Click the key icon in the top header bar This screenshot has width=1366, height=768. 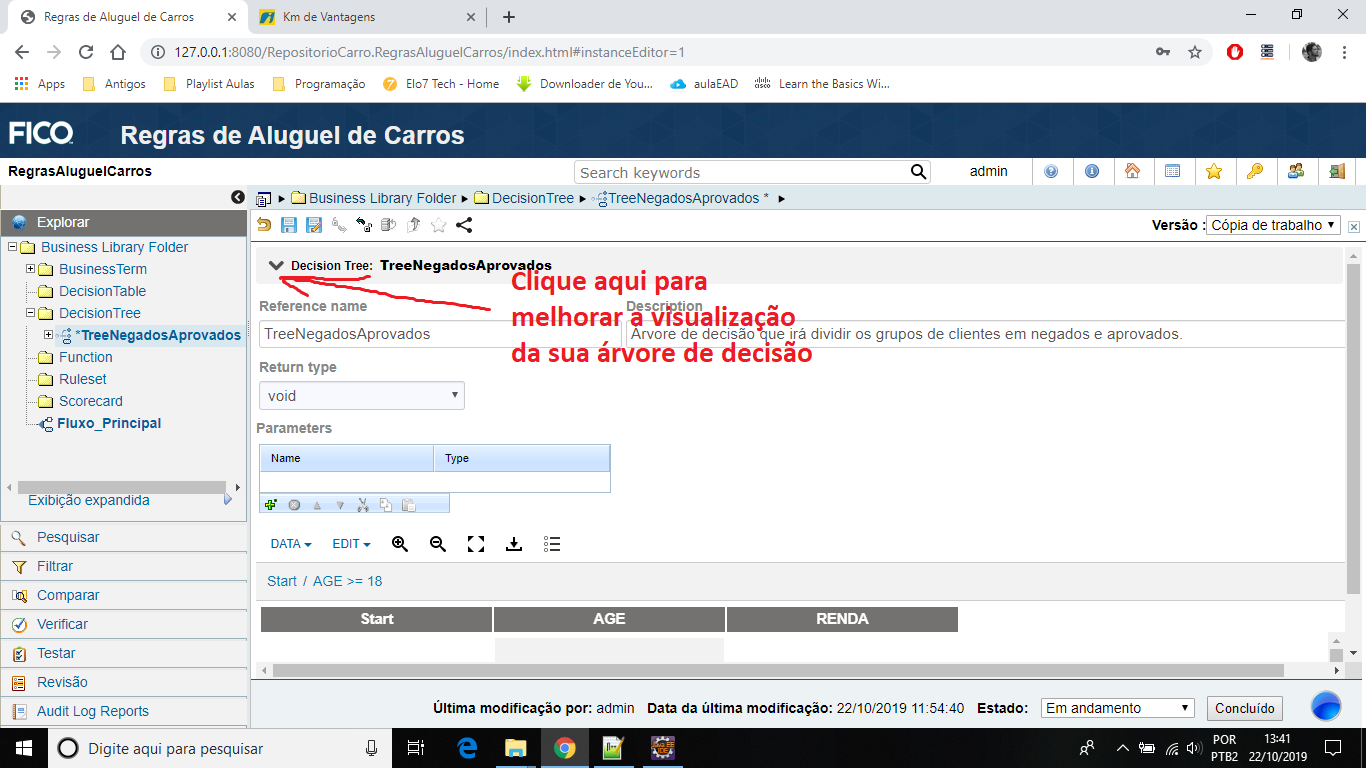tap(1255, 171)
